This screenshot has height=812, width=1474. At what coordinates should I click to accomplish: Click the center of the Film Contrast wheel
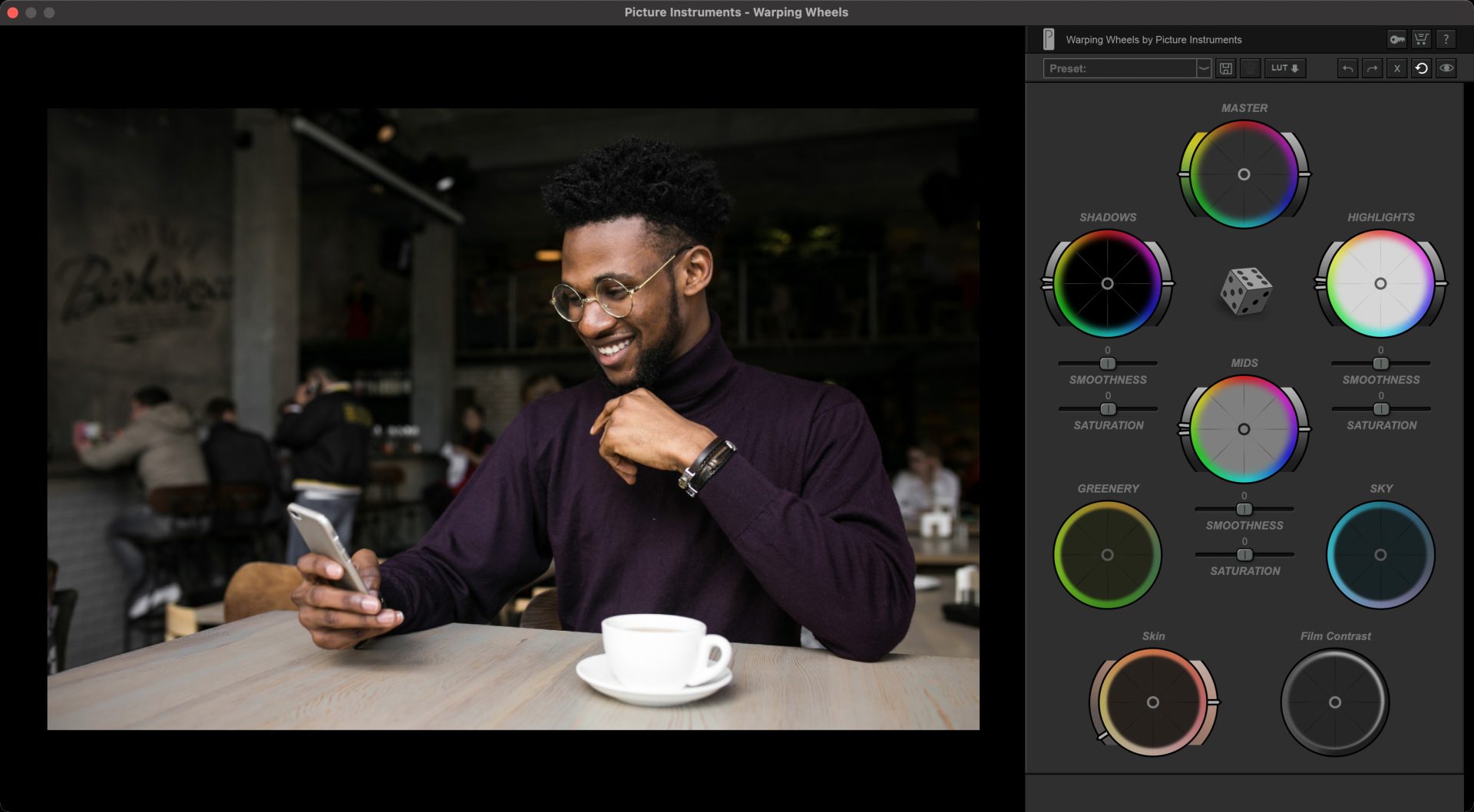click(x=1335, y=702)
